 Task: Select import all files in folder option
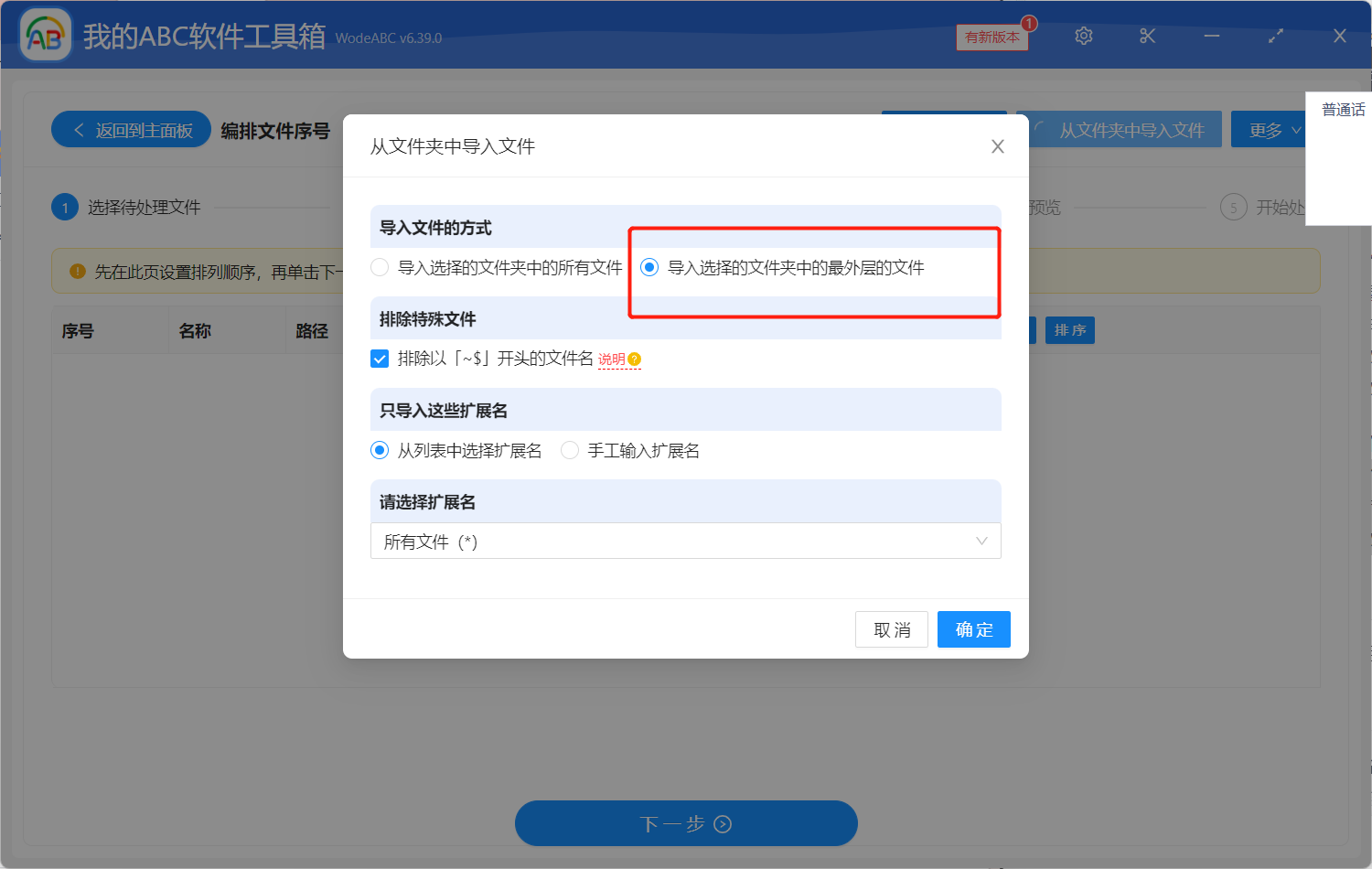pos(497,267)
